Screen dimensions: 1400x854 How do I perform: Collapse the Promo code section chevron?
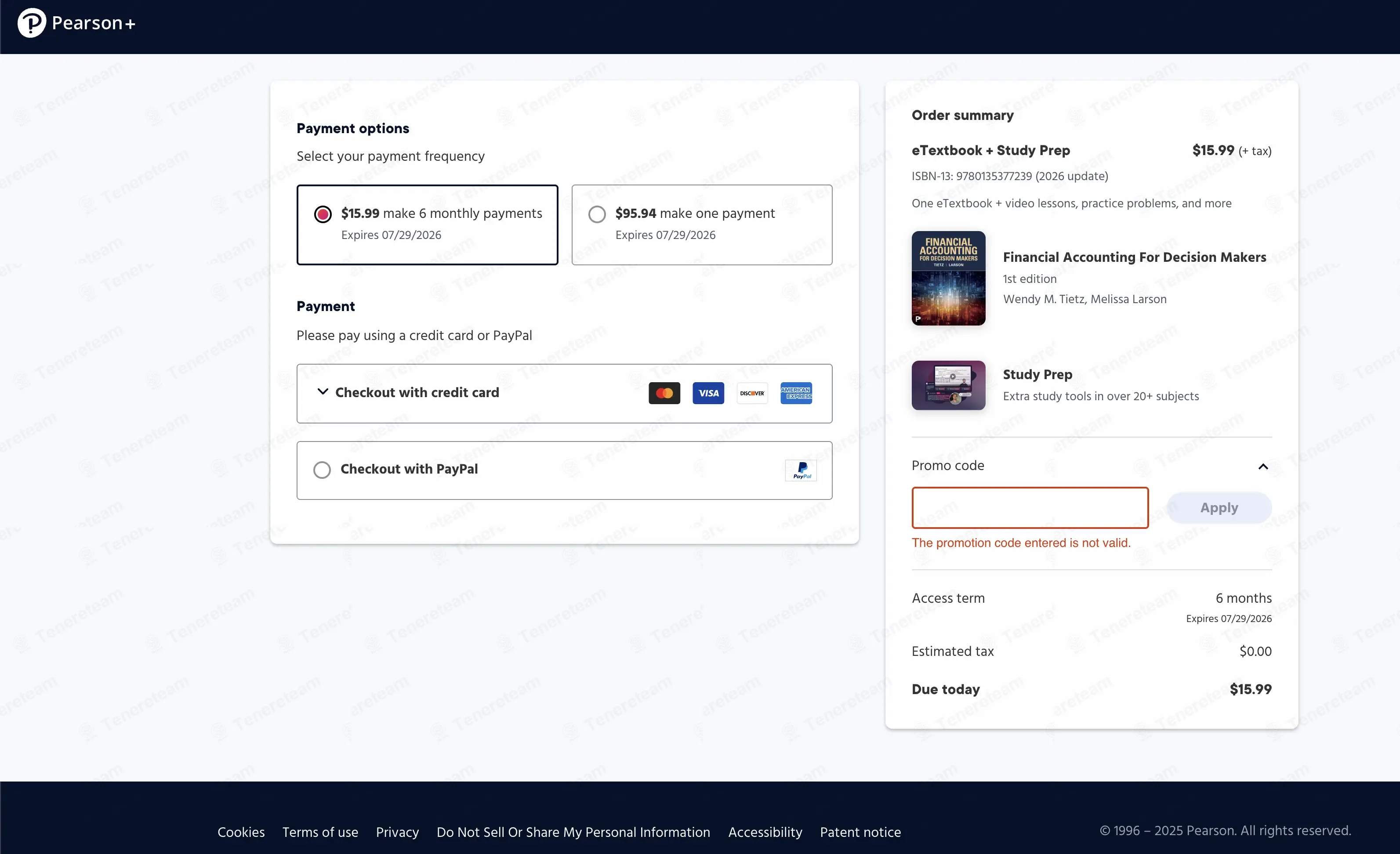1262,467
